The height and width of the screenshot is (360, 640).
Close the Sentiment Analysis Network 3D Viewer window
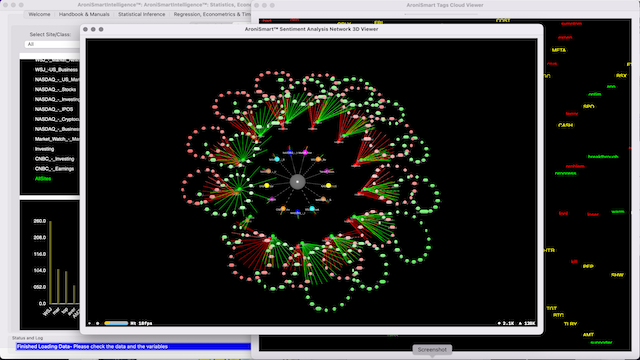[85, 29]
